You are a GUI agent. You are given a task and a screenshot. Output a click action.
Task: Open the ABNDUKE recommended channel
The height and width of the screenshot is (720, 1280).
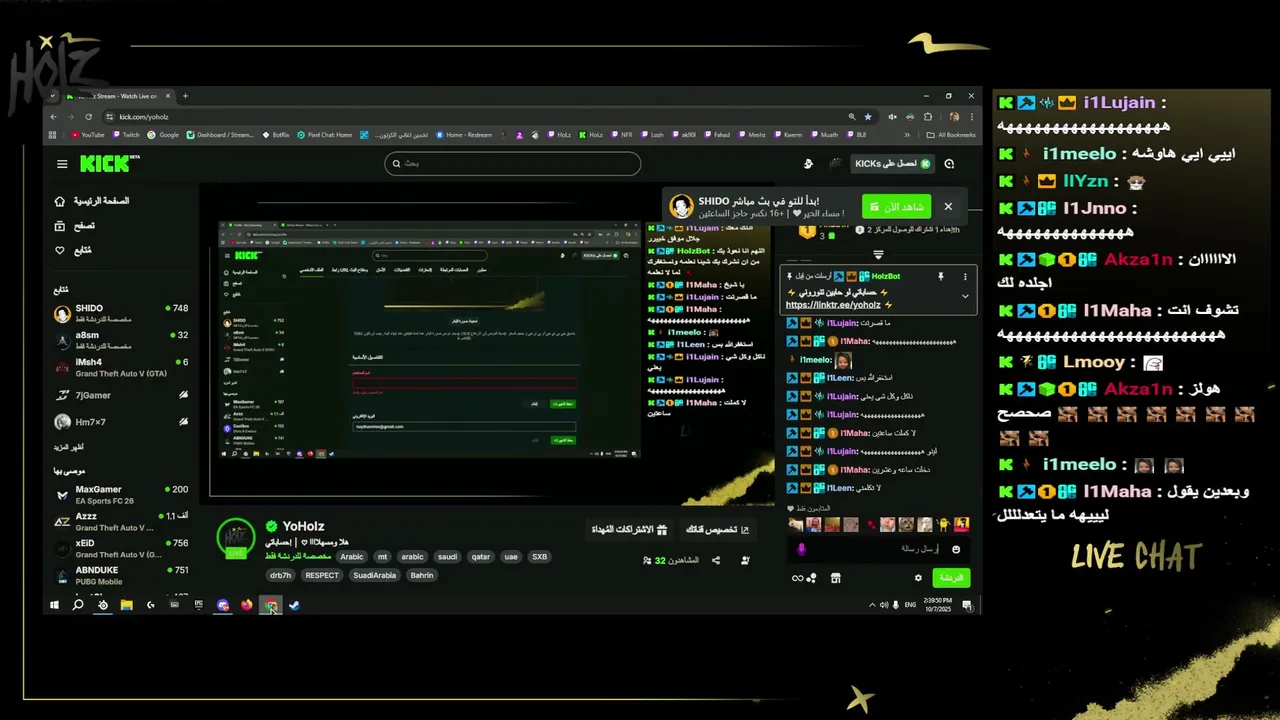(120, 575)
